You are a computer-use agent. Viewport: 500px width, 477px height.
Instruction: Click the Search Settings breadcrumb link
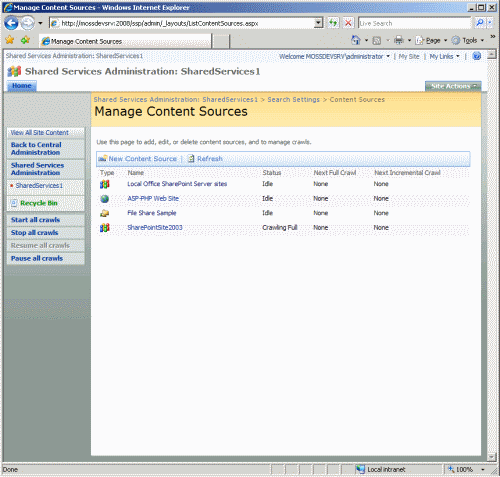point(293,100)
